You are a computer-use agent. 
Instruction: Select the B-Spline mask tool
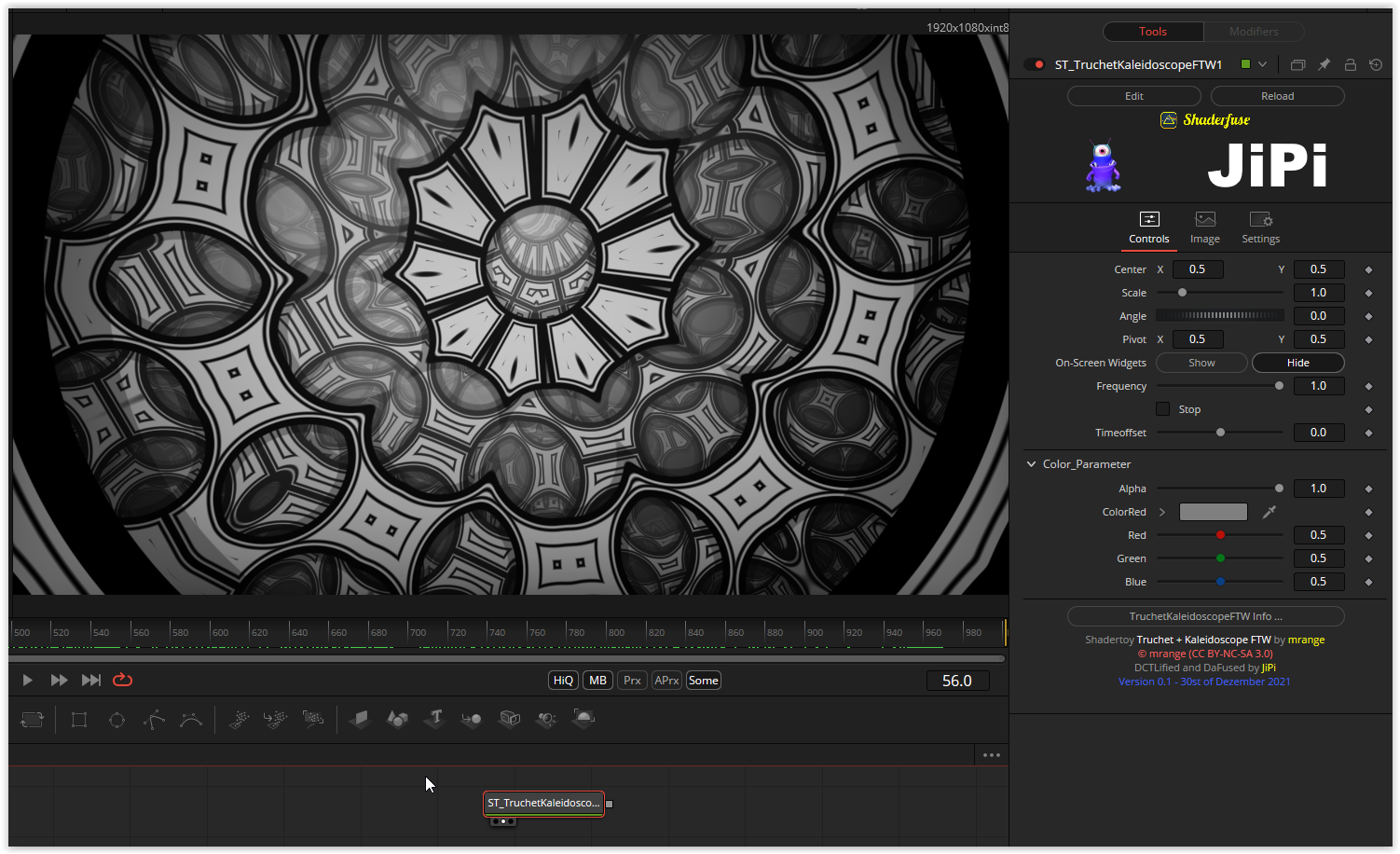(x=191, y=720)
